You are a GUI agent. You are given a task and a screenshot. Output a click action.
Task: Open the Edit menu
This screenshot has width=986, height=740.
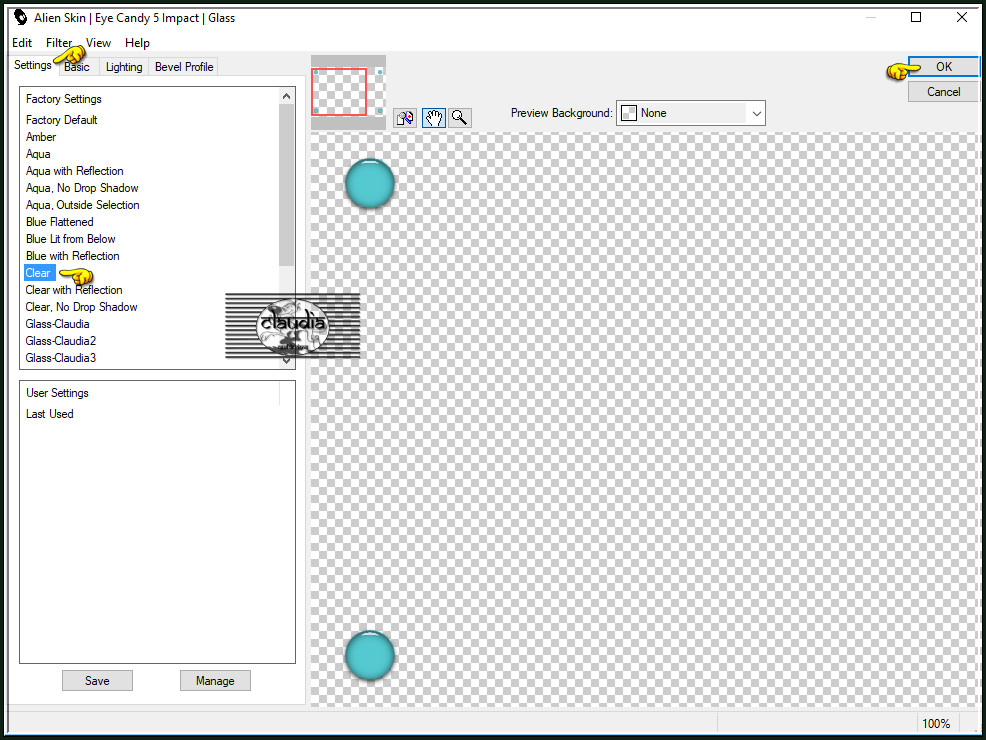[22, 43]
